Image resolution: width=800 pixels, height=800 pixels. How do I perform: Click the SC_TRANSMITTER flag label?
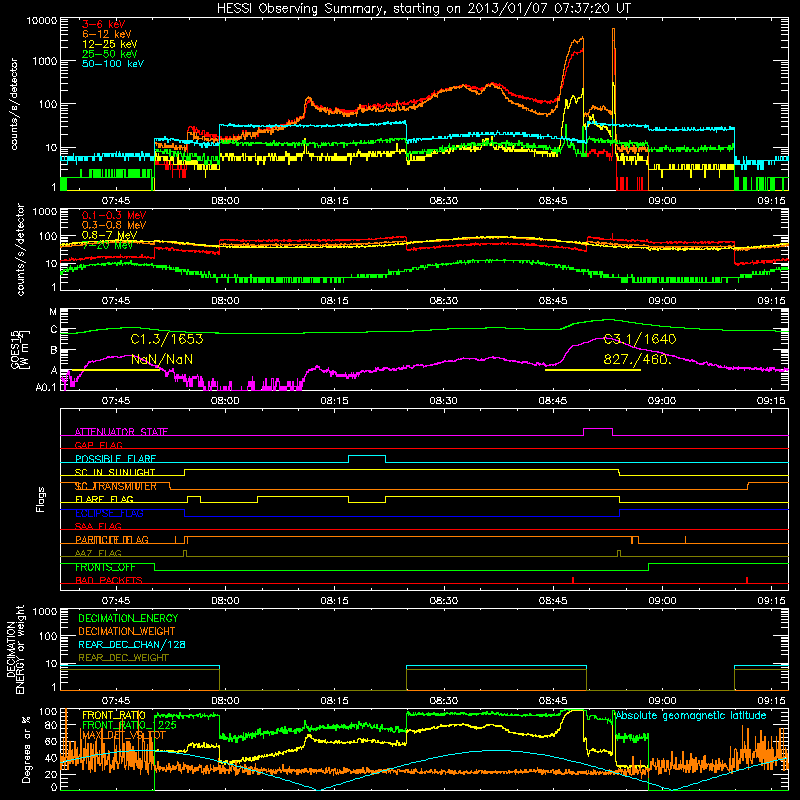coord(115,486)
